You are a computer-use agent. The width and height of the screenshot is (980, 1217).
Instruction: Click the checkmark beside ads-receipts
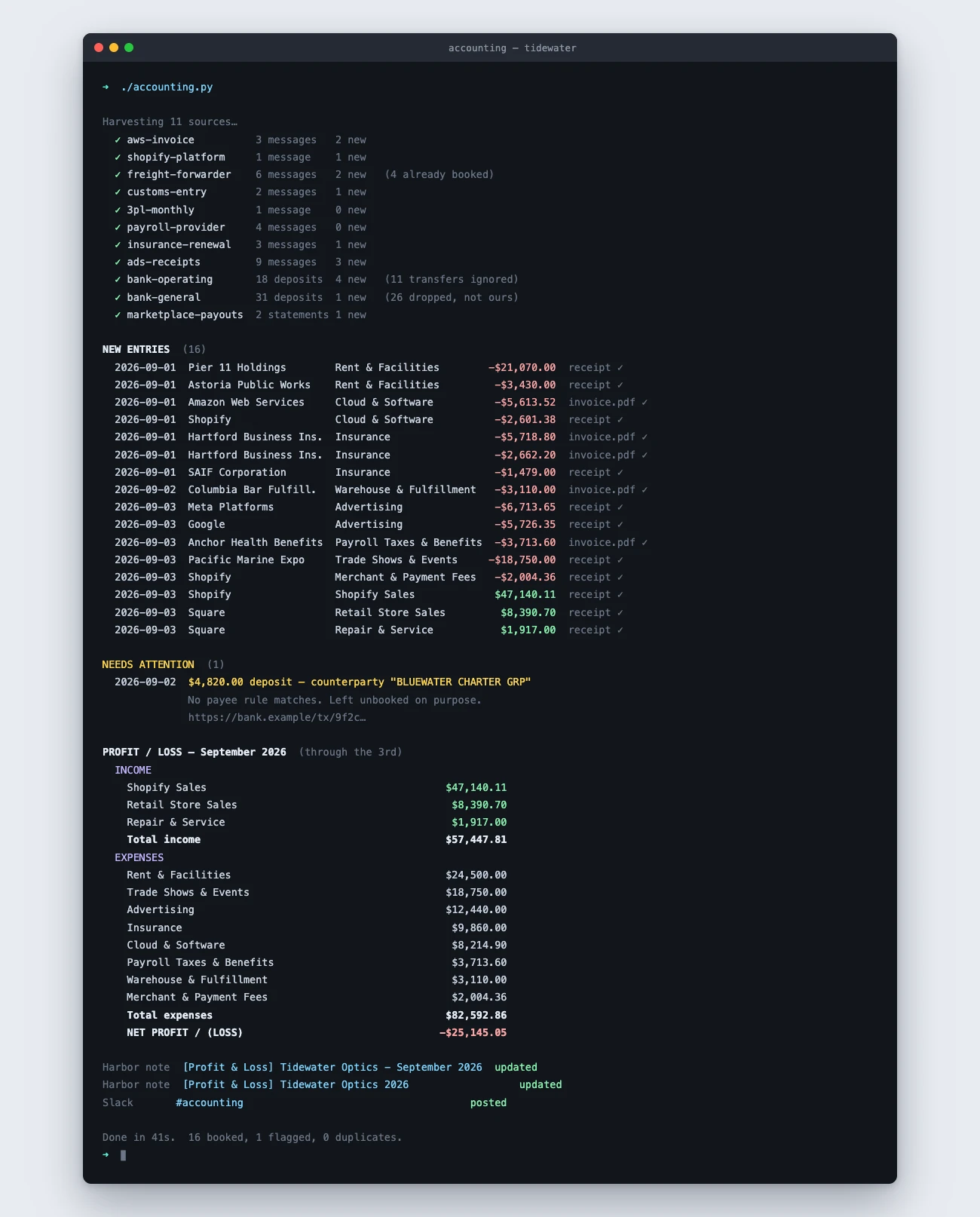coord(118,262)
